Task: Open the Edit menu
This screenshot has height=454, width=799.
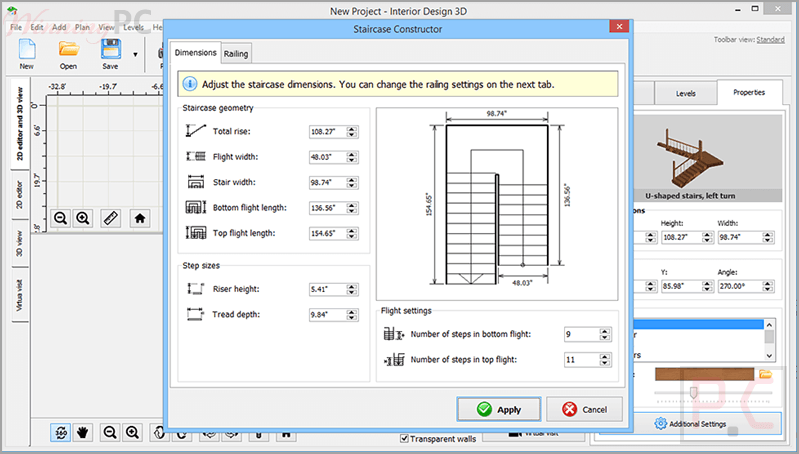Action: (37, 27)
